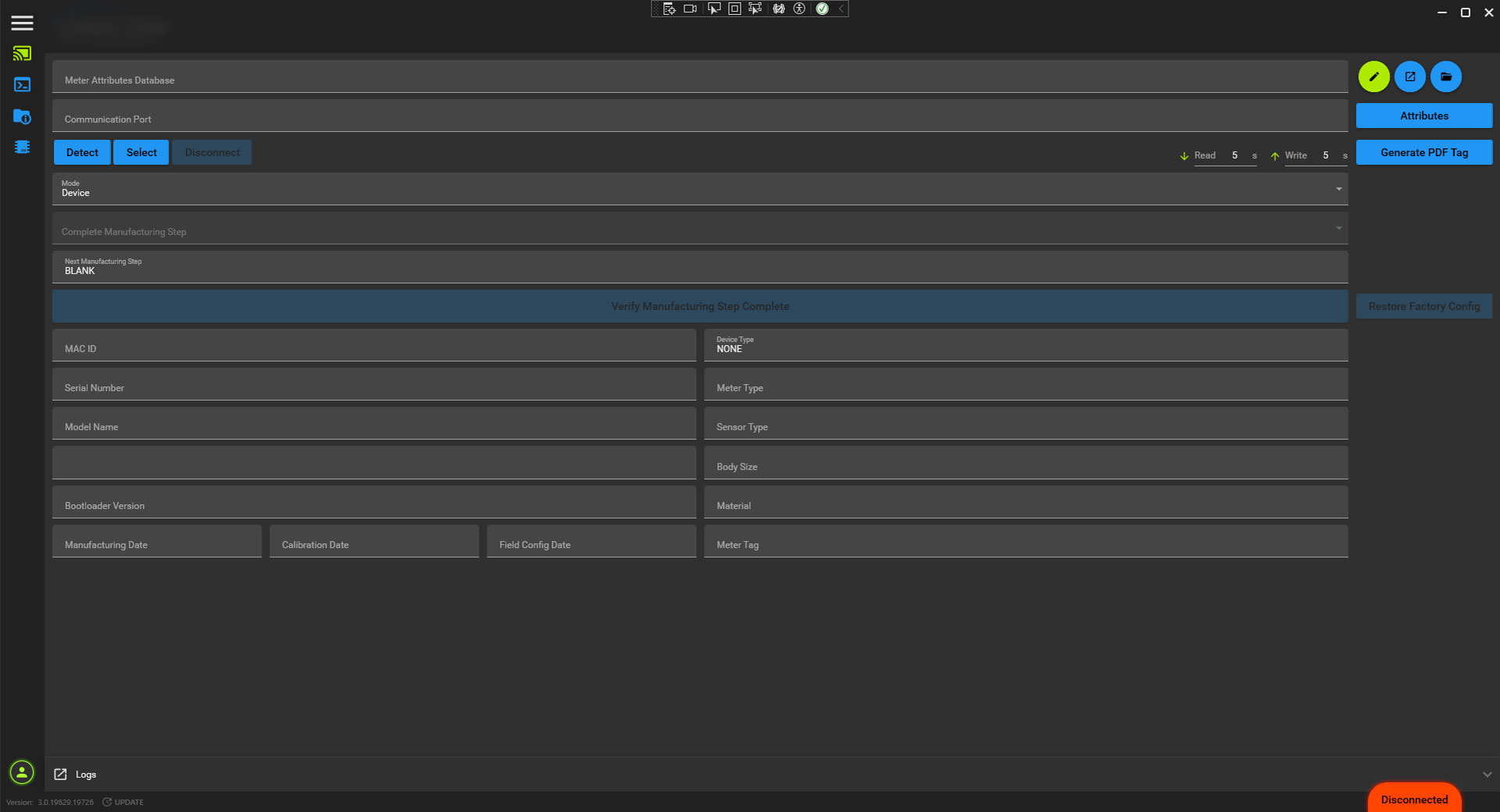Click the Read timeout value field

[1235, 155]
